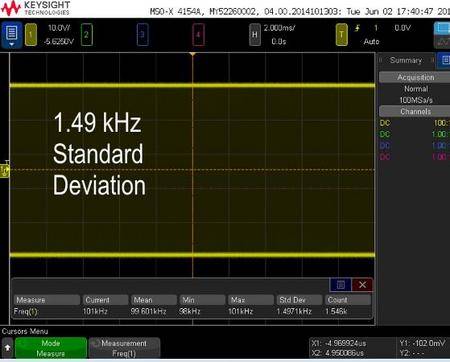This screenshot has width=450, height=362.
Task: Click the Current column header
Action: (x=105, y=300)
